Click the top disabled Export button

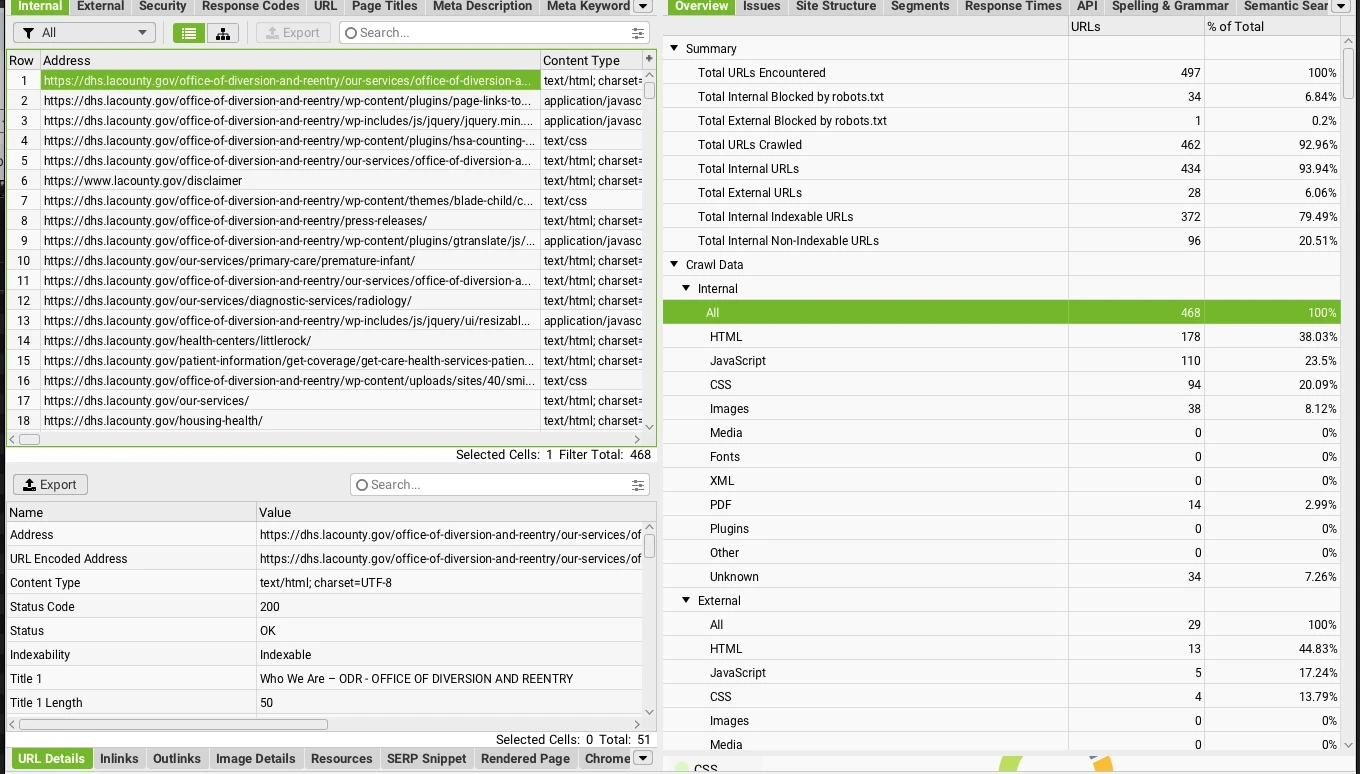pos(294,33)
